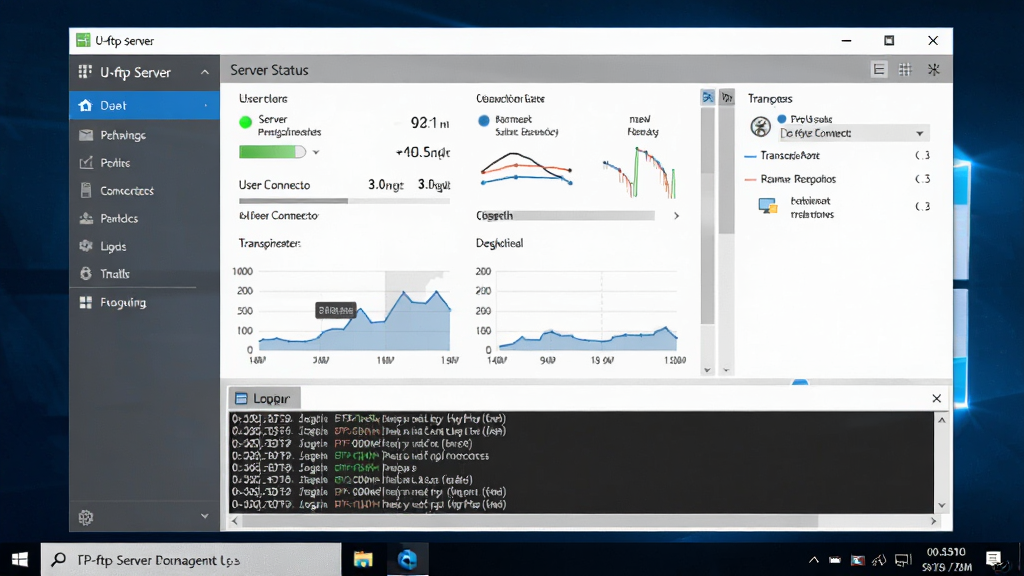Click the first small chart tab icon
Screen dimensions: 1024x576
pyautogui.click(x=708, y=97)
